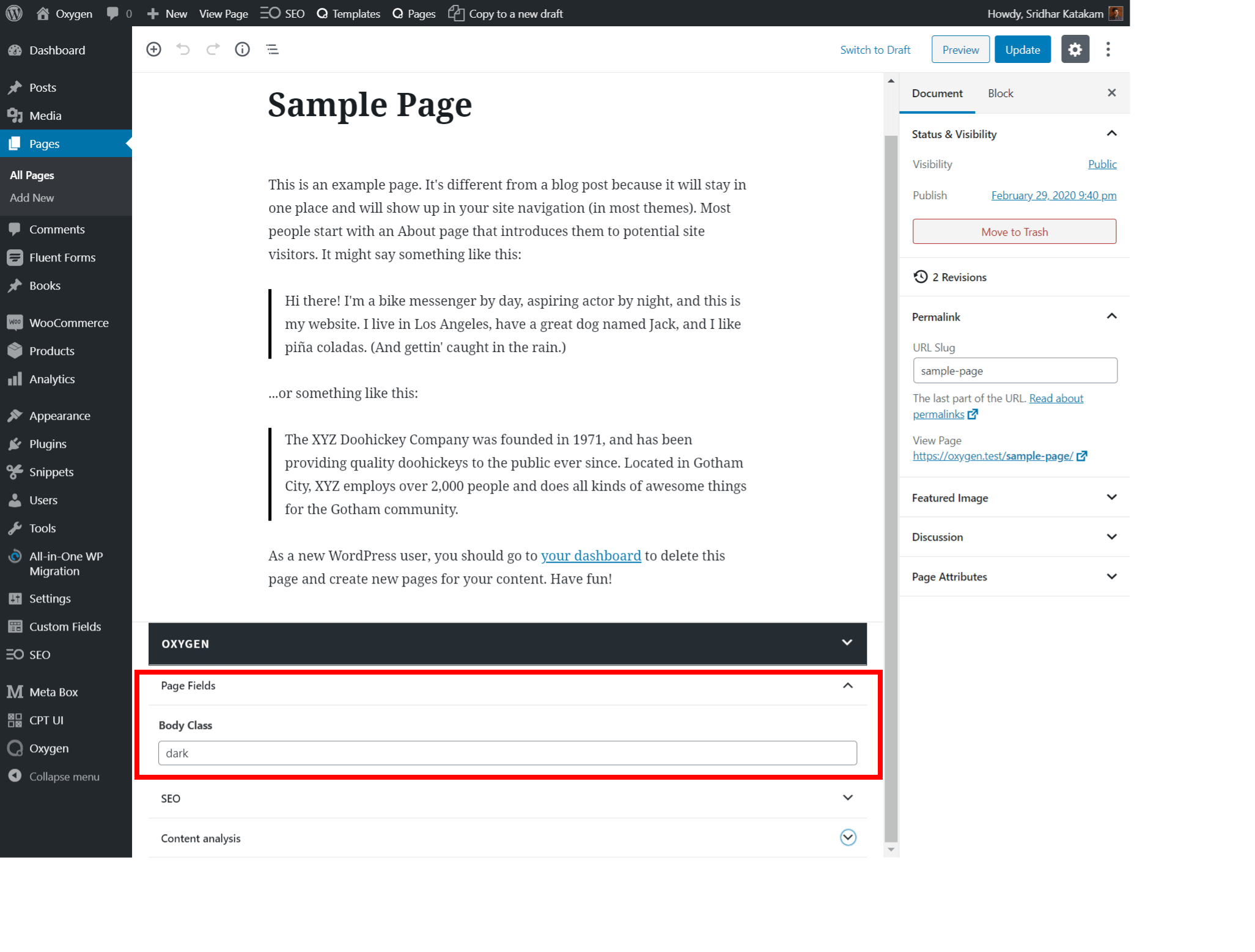This screenshot has width=1255, height=952.
Task: Open the Info panel icon
Action: coord(243,49)
